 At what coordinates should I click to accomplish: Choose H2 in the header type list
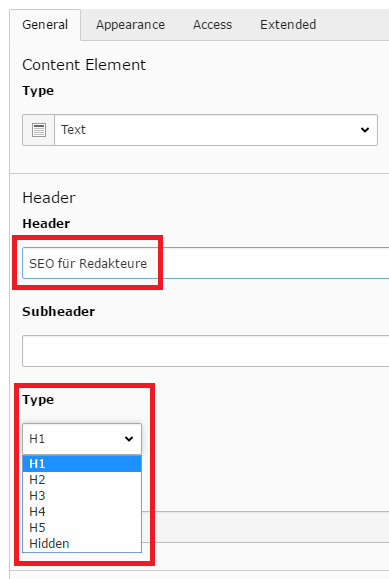pos(82,480)
